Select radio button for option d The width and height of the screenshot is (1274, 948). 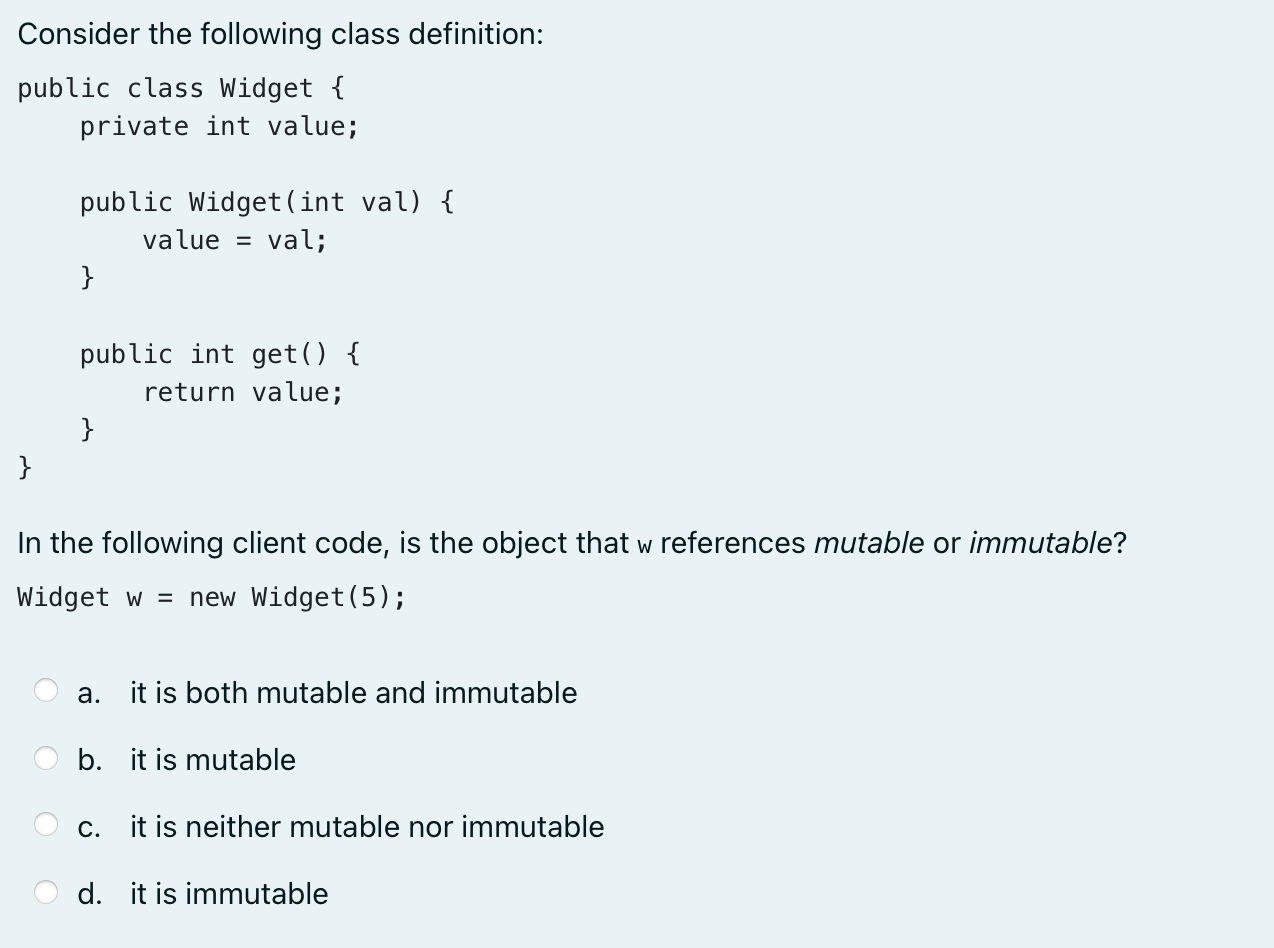(45, 891)
